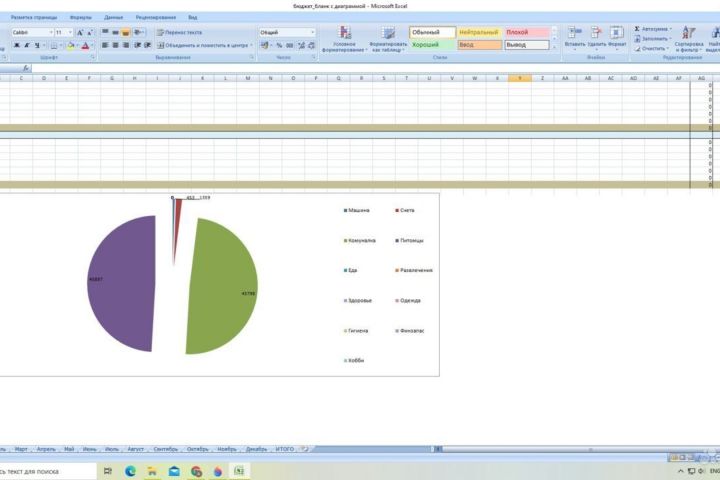Switch to the ИТОГО sheet tab
Image resolution: width=720 pixels, height=480 pixels.
285,449
